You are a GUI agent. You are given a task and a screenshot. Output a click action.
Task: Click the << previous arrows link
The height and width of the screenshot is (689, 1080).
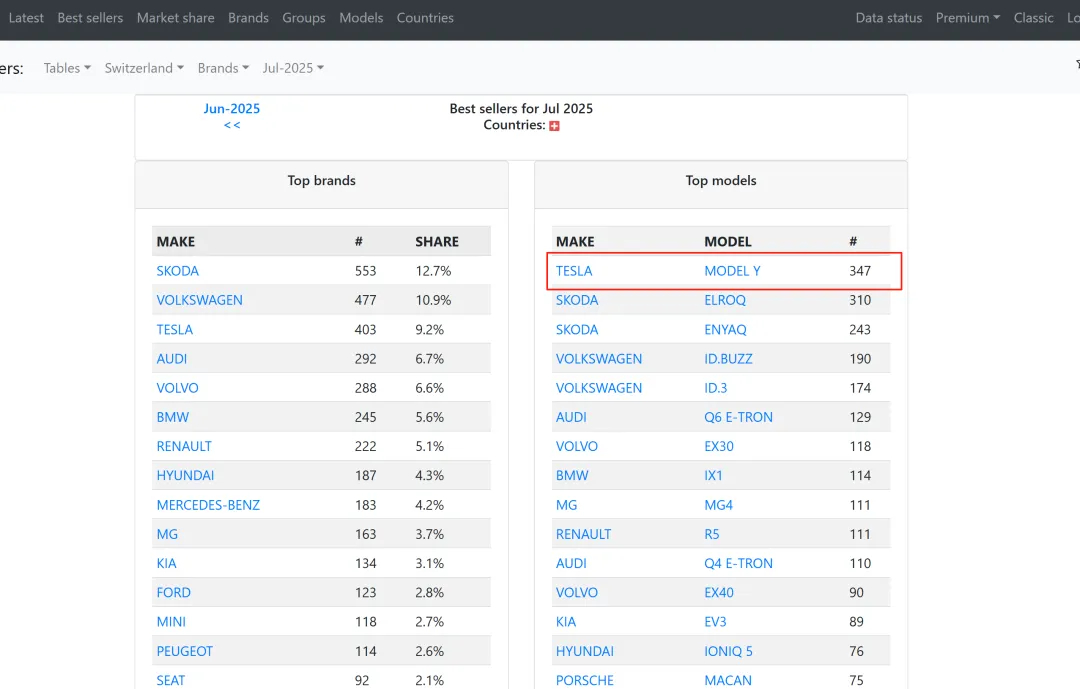tap(232, 125)
